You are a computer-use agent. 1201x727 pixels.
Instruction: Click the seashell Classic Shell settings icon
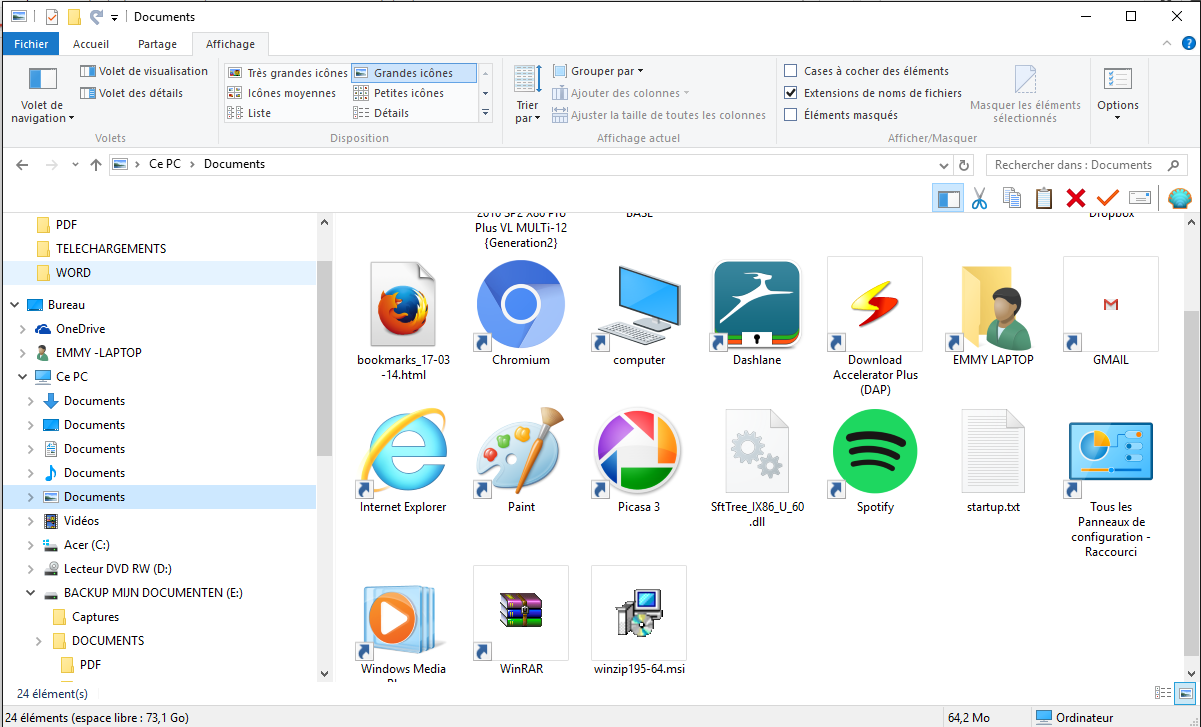point(1180,198)
